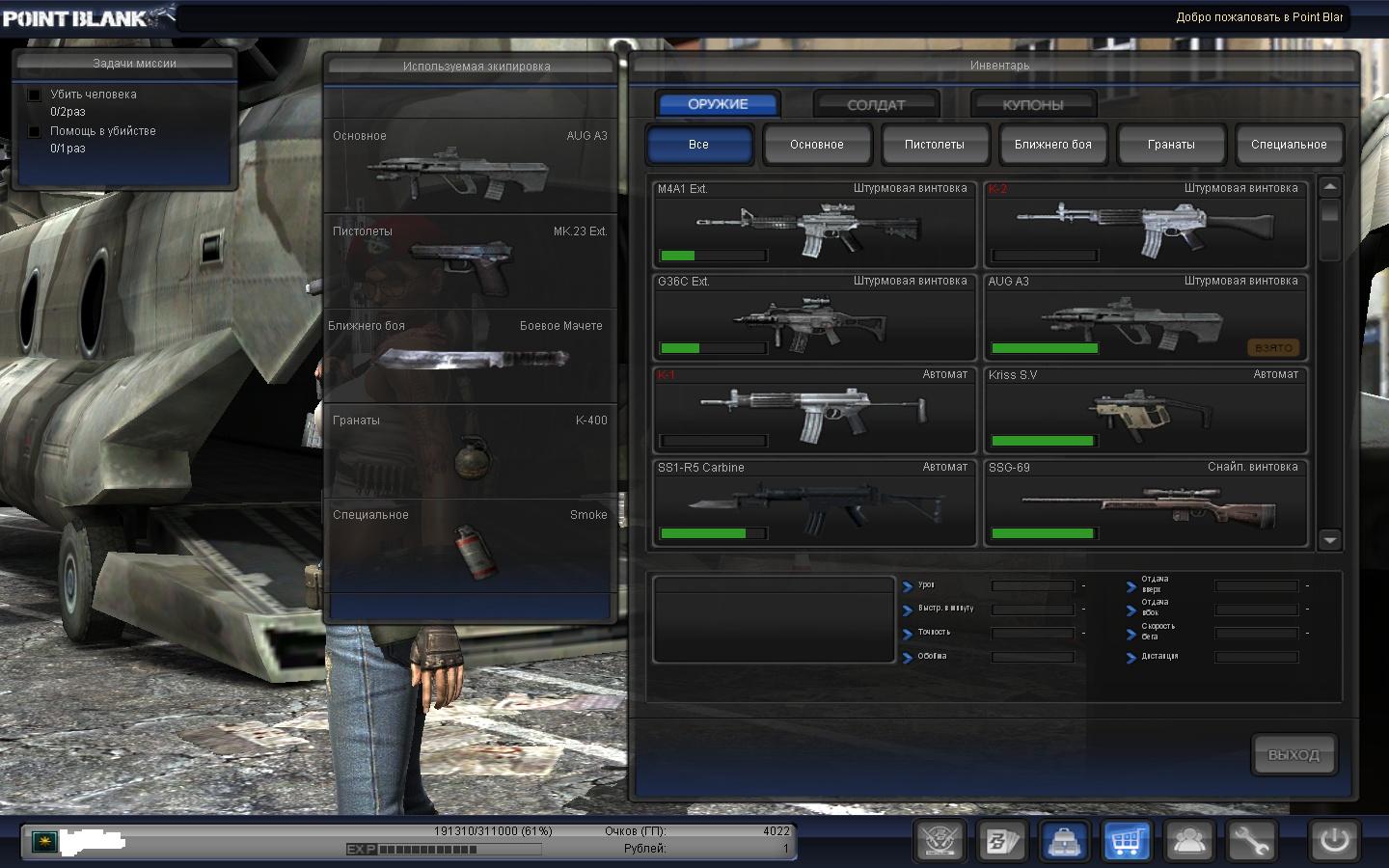Open the clan emblem icon in bottom bar
The width and height of the screenshot is (1389, 868).
pos(940,841)
